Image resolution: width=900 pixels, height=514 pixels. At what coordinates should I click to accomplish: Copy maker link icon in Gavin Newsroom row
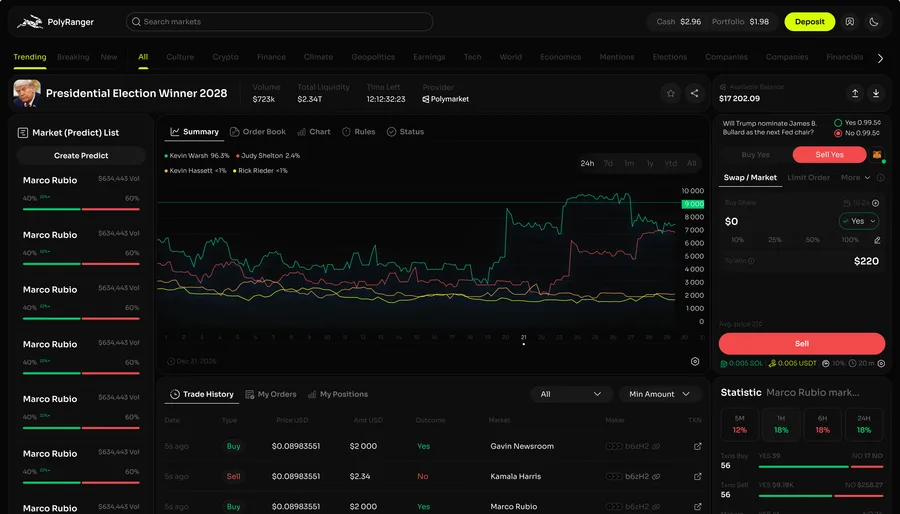pos(655,446)
